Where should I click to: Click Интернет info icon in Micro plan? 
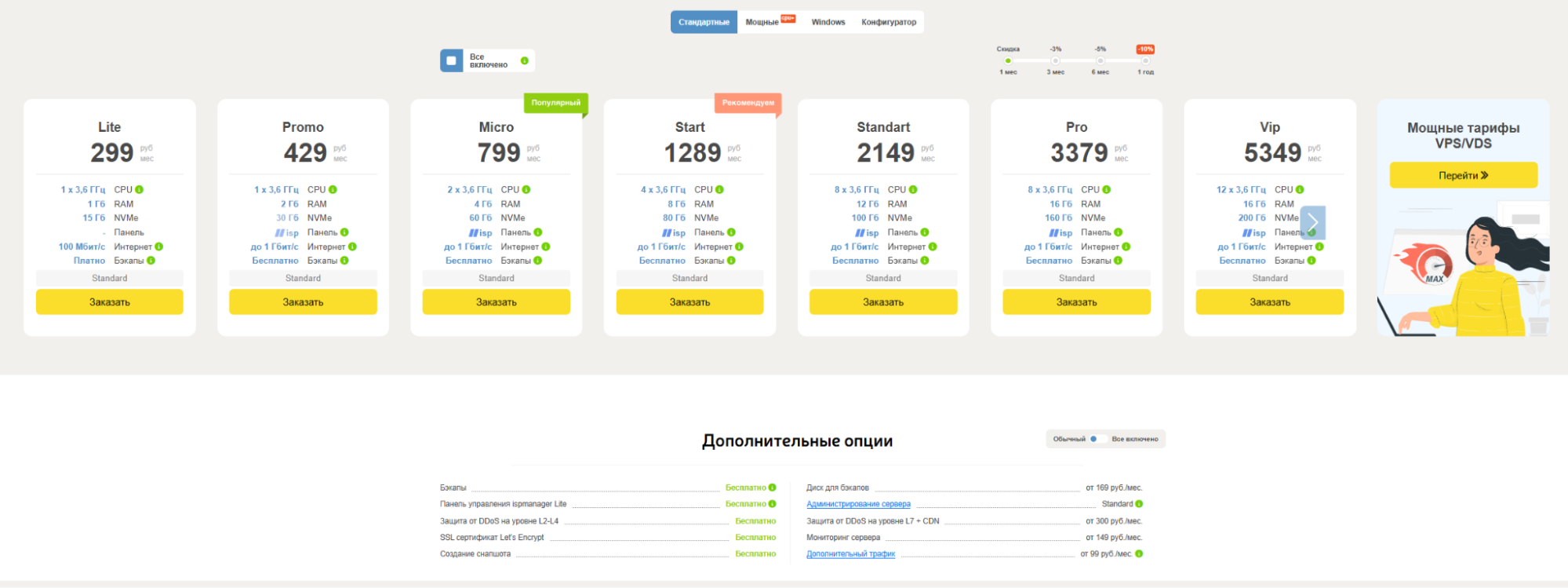(546, 247)
